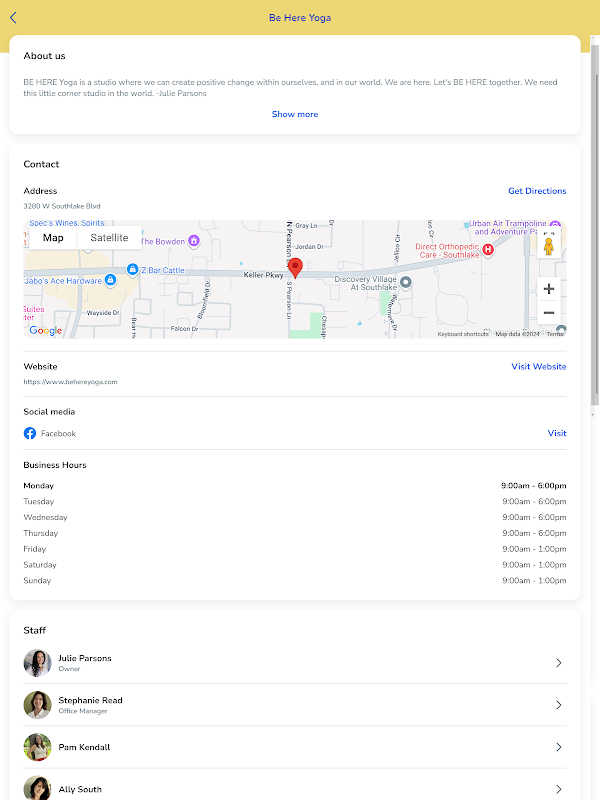Screen dimensions: 600x800
Task: Select the Office Manager label under Stephanie Read
Action: click(83, 711)
